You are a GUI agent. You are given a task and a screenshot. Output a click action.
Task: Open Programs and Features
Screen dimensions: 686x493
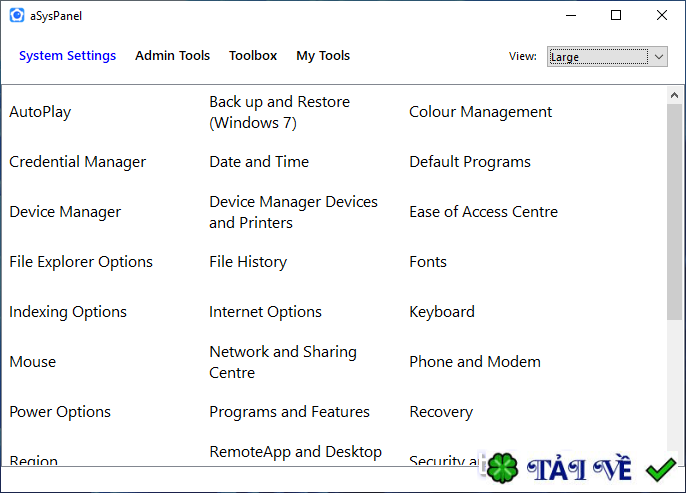click(289, 412)
